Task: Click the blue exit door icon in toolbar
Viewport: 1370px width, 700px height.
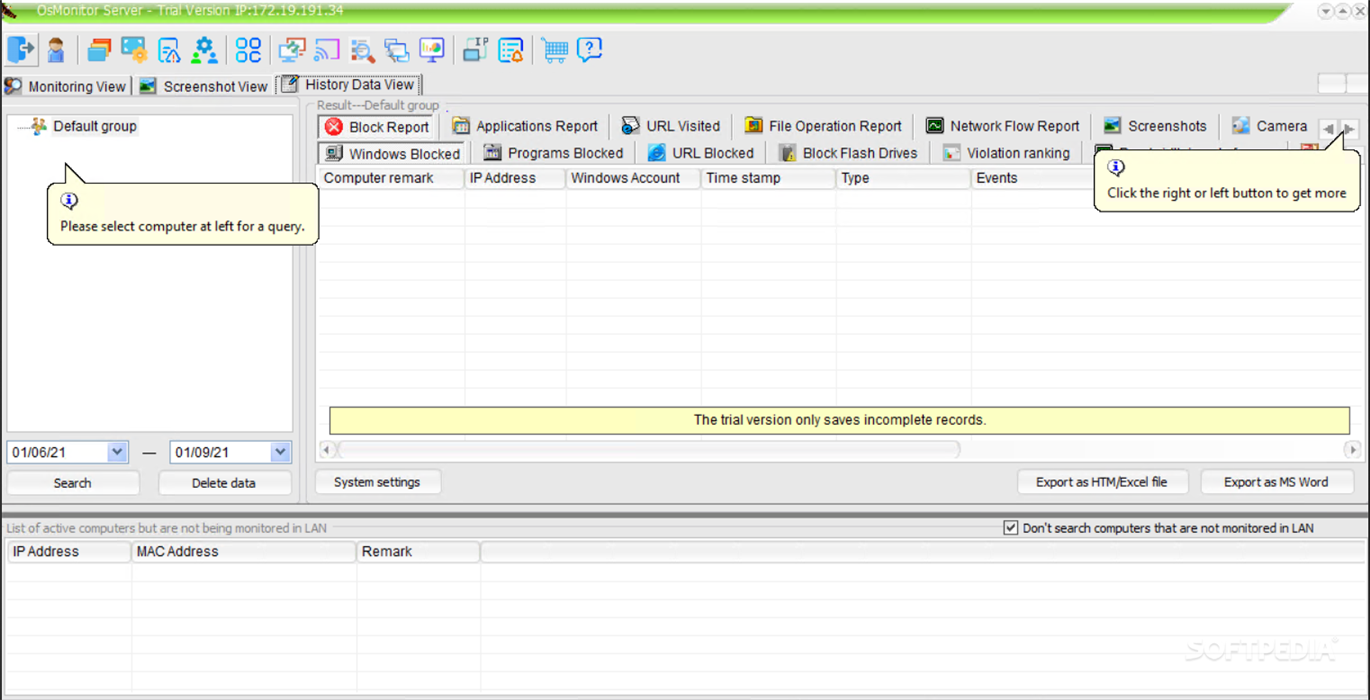Action: [21, 49]
